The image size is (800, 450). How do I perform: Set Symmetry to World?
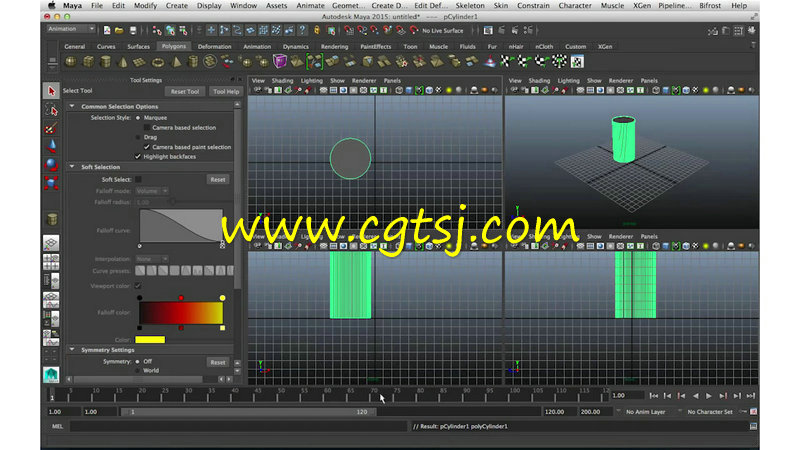click(x=138, y=371)
